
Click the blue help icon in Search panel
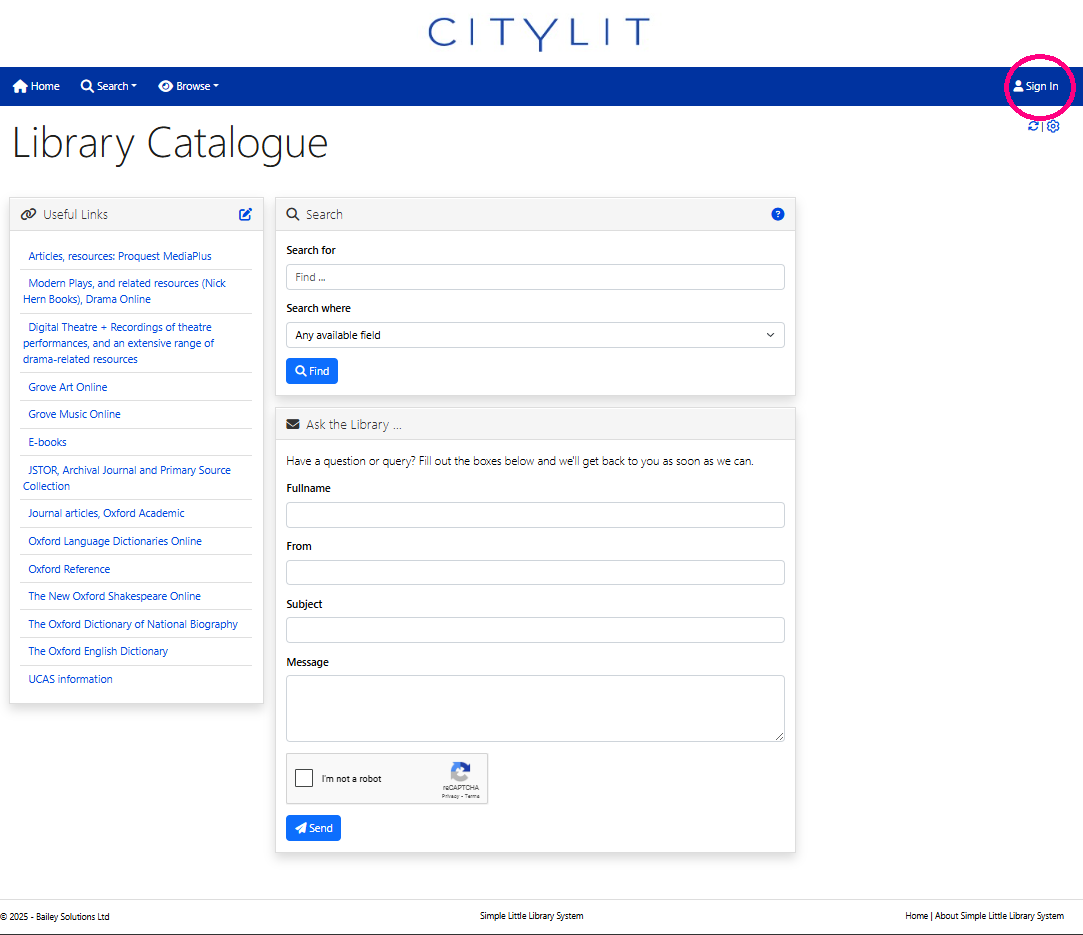(778, 214)
